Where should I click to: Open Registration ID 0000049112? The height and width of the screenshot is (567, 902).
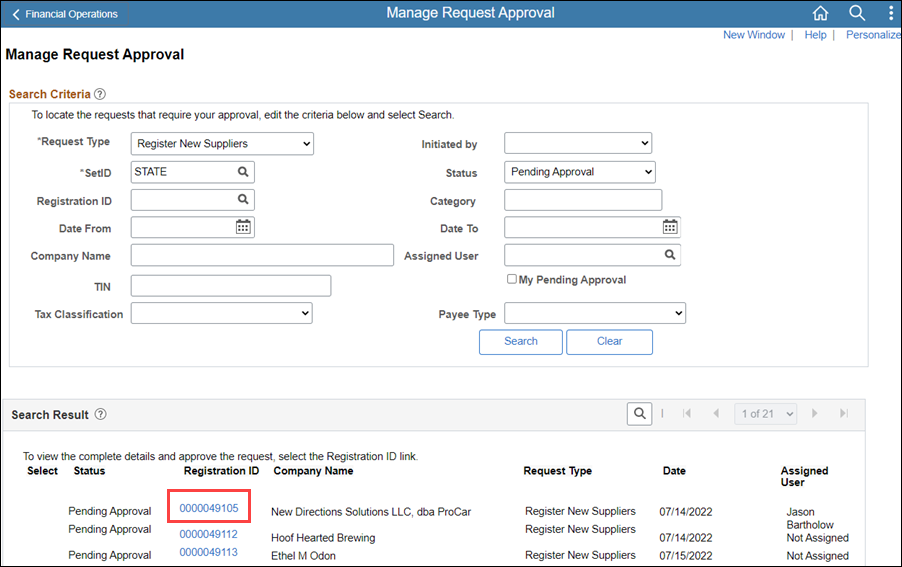click(208, 534)
